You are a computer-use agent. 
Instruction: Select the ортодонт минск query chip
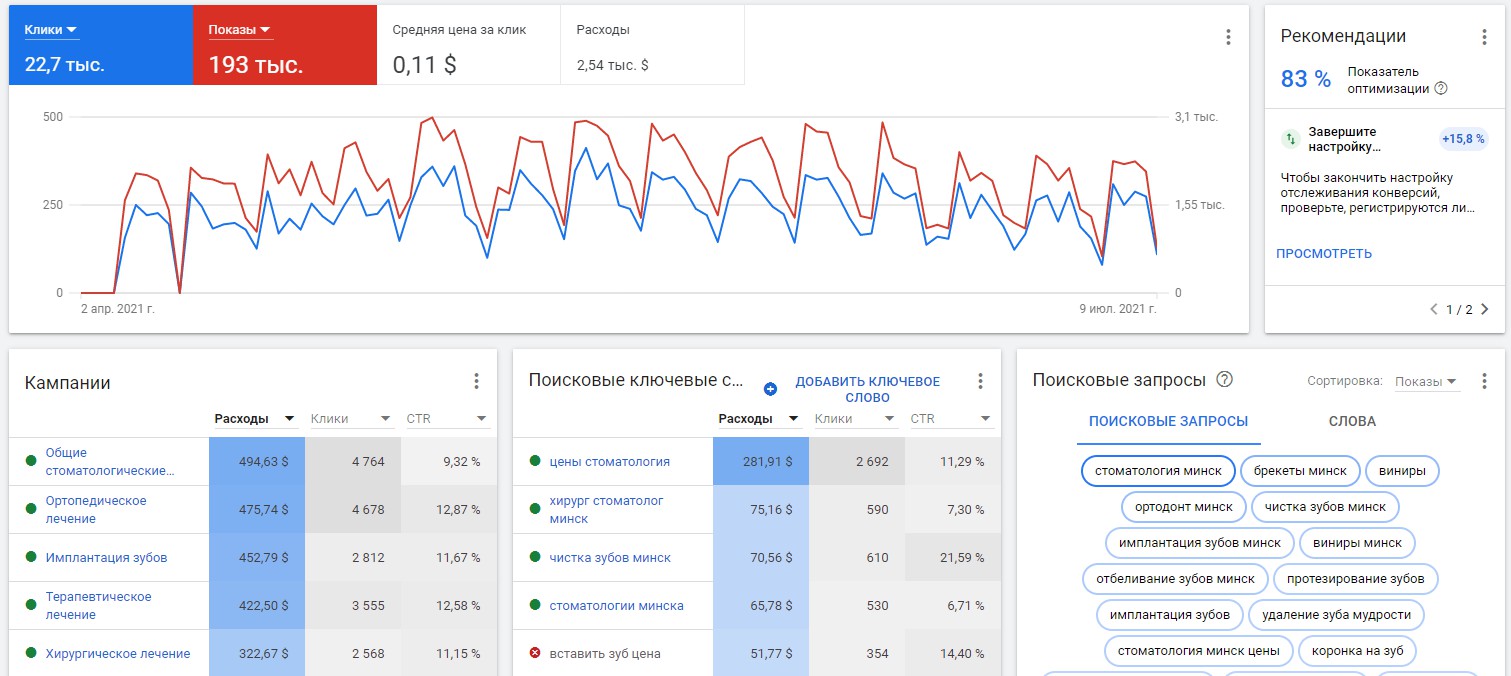tap(1184, 507)
